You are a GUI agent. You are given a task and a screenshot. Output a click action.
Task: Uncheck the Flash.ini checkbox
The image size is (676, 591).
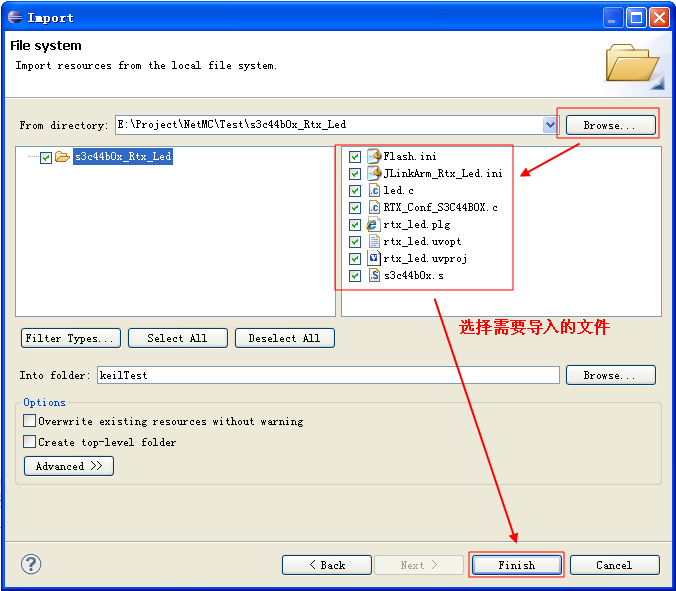pyautogui.click(x=355, y=156)
